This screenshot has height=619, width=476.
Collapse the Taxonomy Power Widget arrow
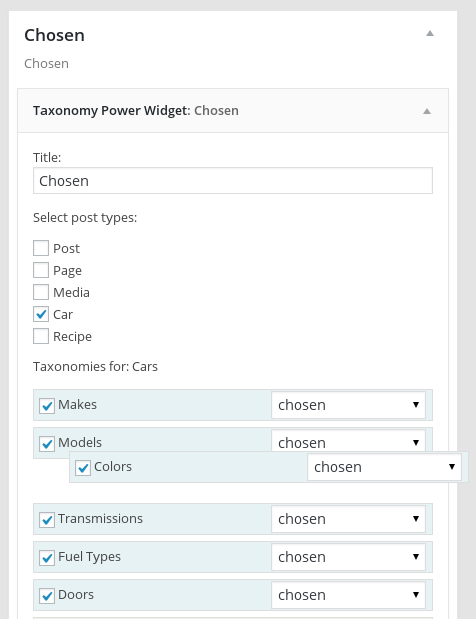point(427,111)
